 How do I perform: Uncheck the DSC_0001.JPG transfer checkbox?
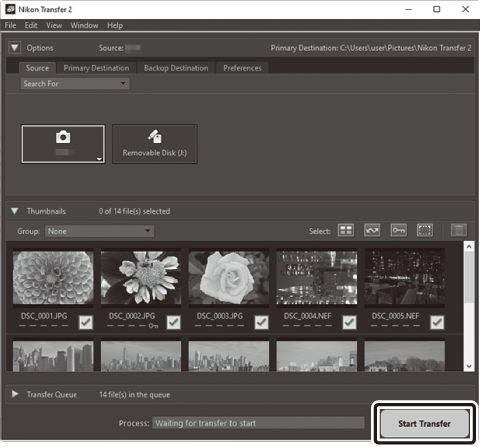(x=86, y=322)
